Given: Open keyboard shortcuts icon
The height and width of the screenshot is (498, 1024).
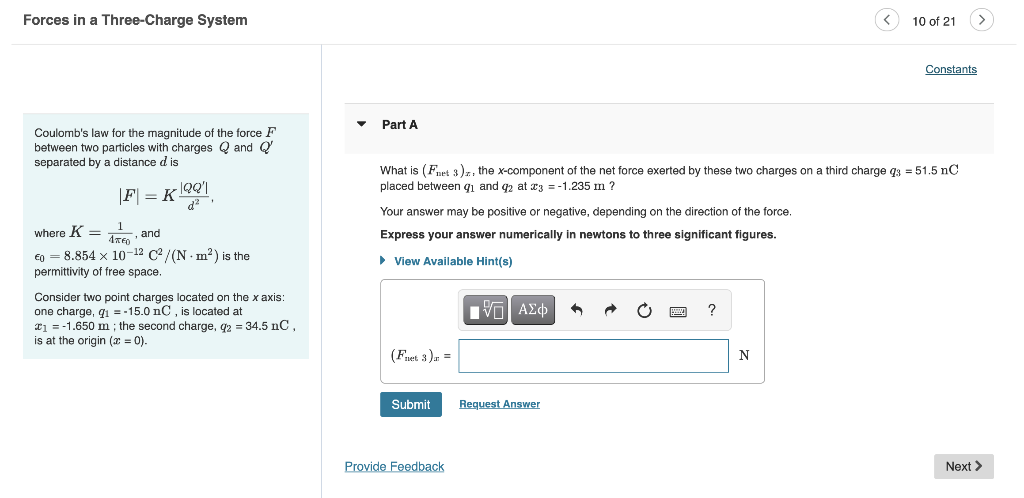Looking at the screenshot, I should coord(678,311).
